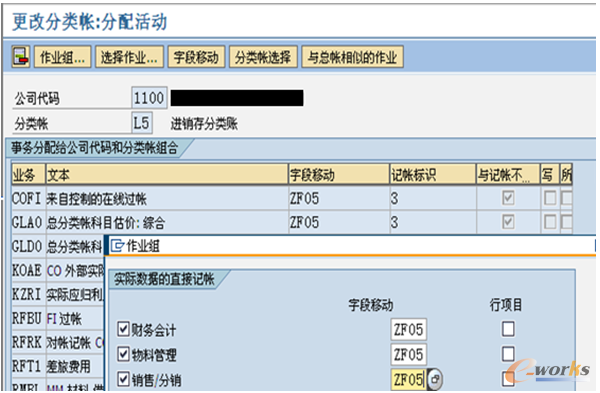Uncheck the 财务会计 checkbox
Viewport: 600px width, 393px height.
click(x=123, y=329)
